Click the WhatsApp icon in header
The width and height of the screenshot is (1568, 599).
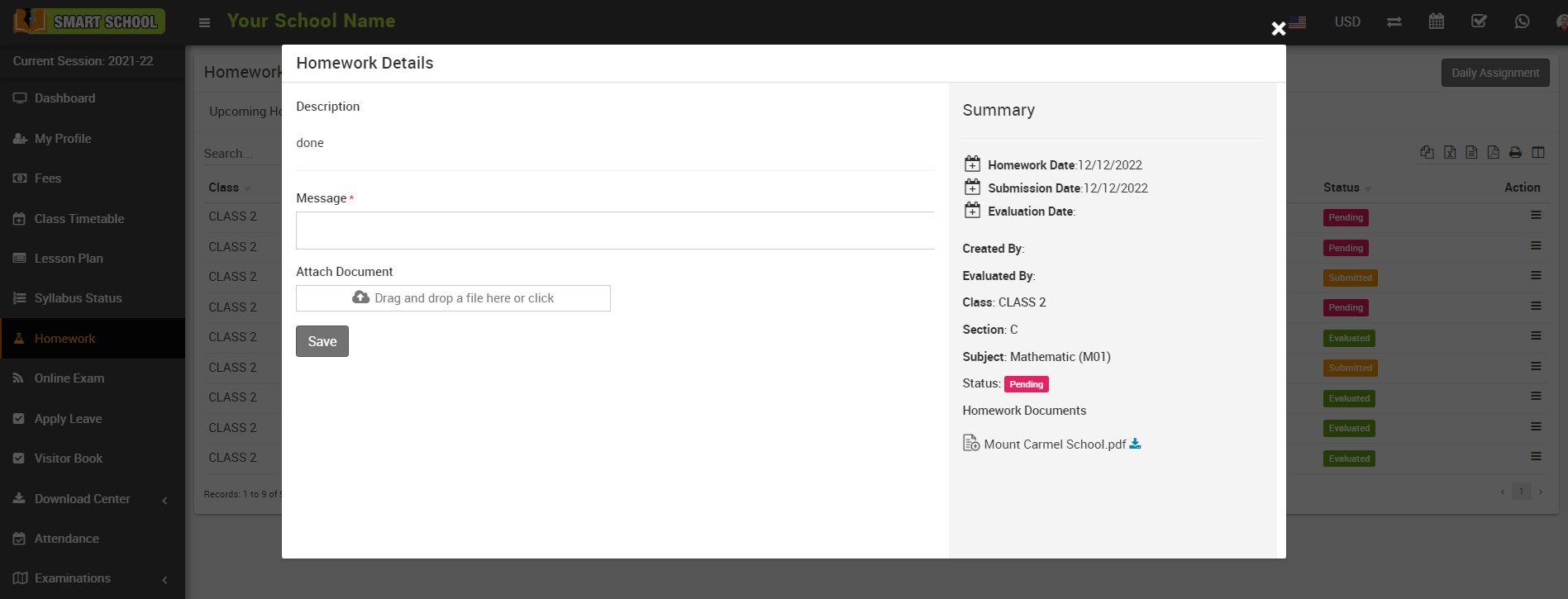click(x=1522, y=21)
